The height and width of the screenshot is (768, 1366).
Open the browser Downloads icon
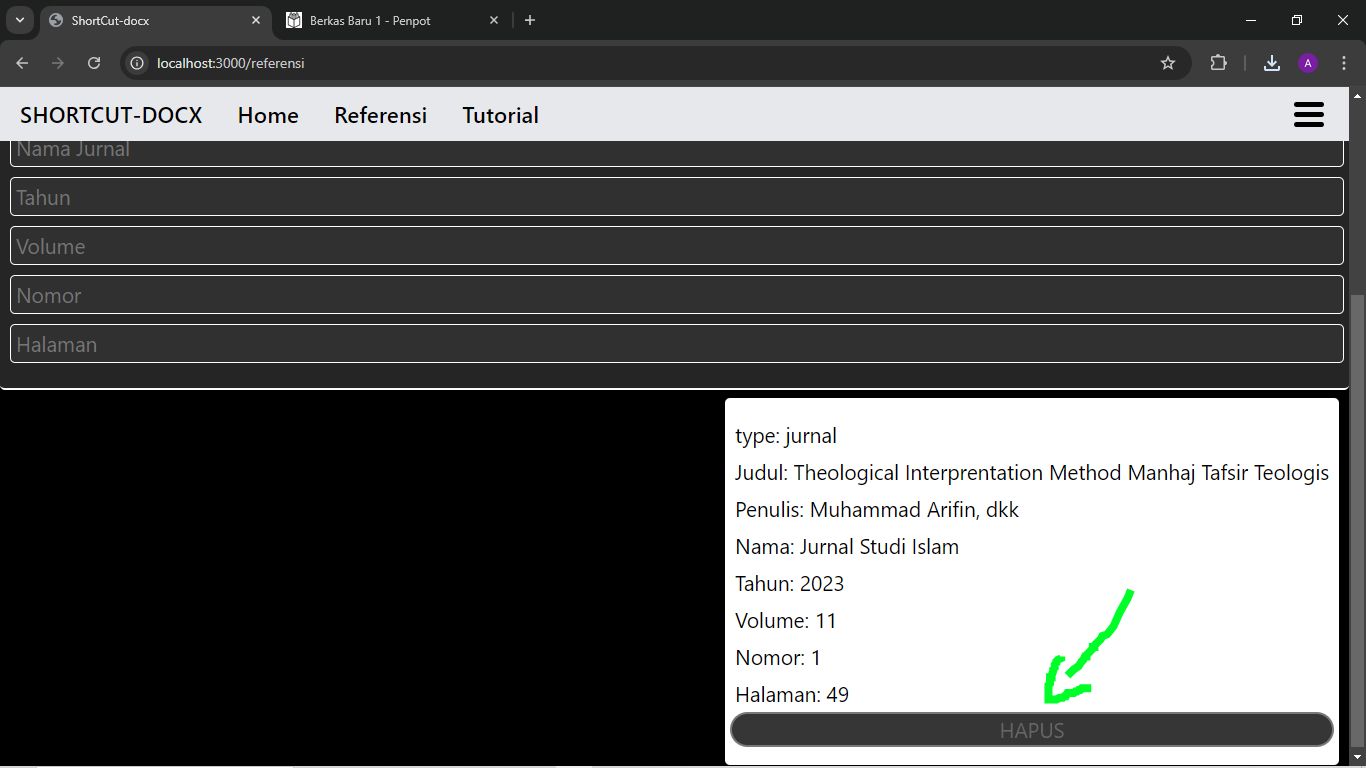1272,63
